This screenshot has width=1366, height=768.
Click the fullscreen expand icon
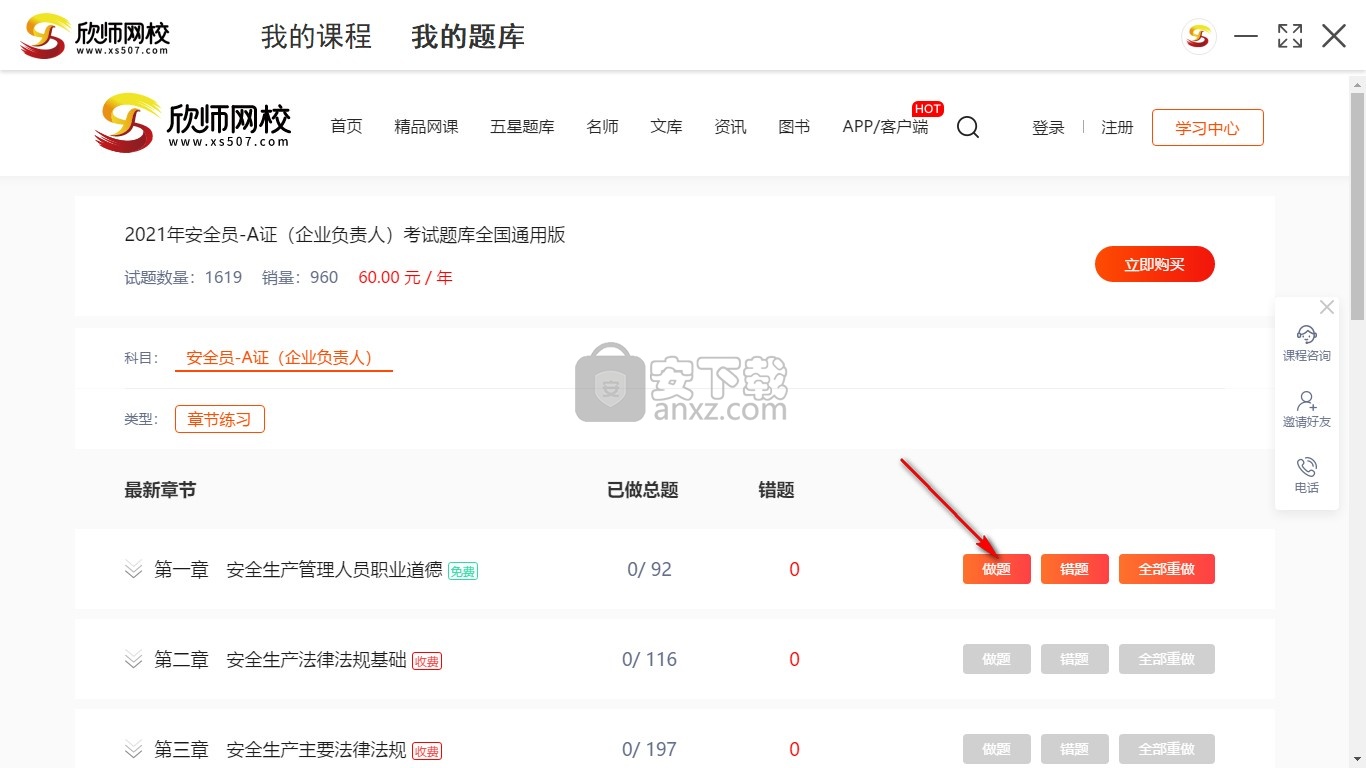point(1290,37)
